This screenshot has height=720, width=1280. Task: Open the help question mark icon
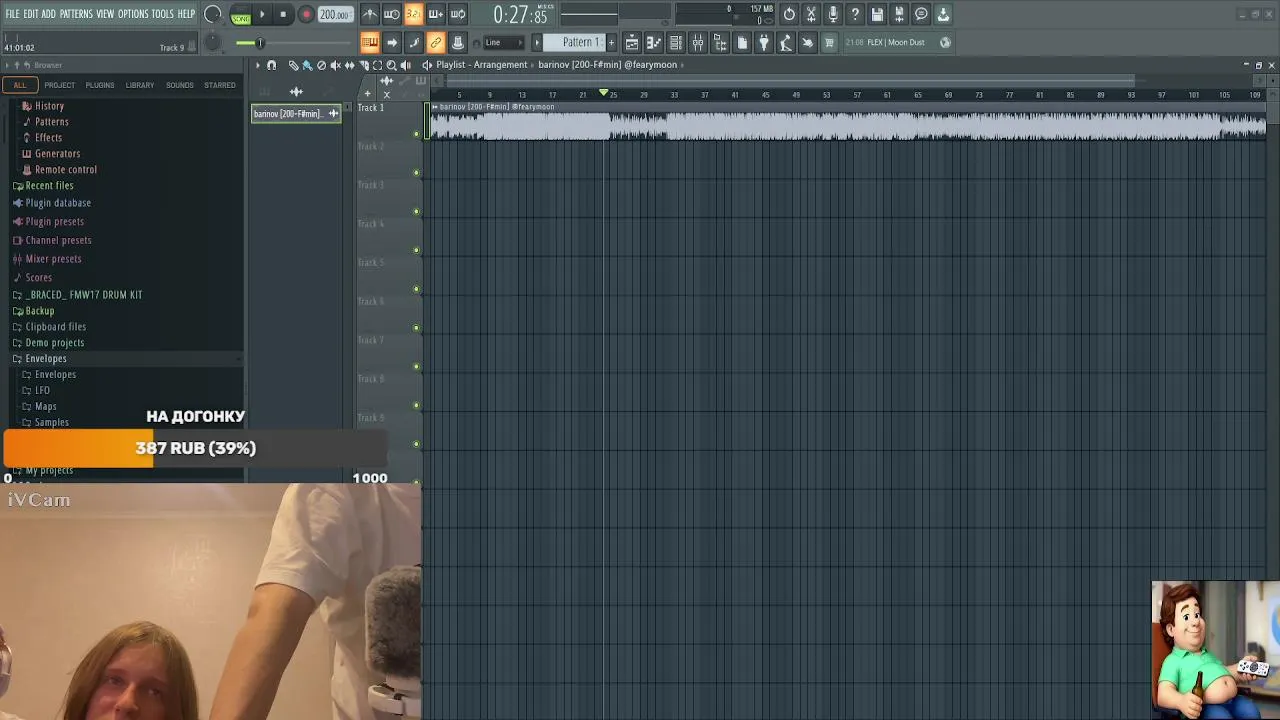[855, 14]
